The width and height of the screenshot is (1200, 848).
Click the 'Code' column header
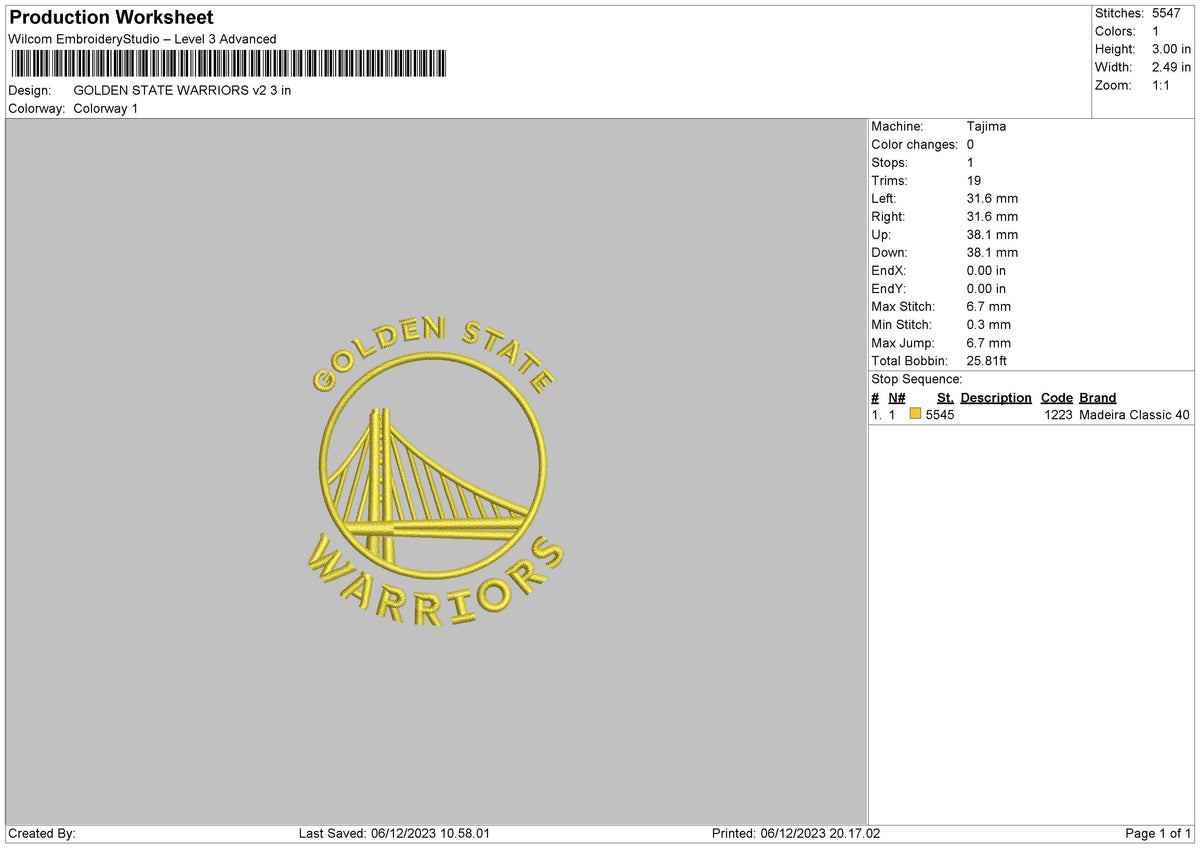tap(1057, 397)
